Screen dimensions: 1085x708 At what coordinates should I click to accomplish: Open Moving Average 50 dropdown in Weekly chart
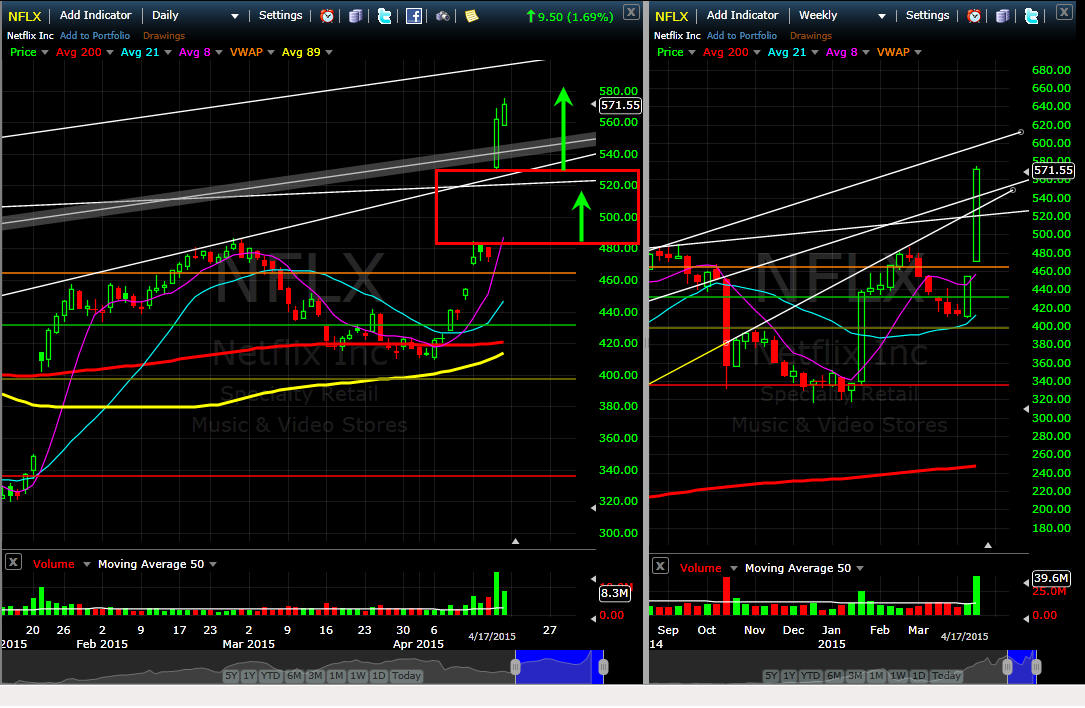coord(860,569)
